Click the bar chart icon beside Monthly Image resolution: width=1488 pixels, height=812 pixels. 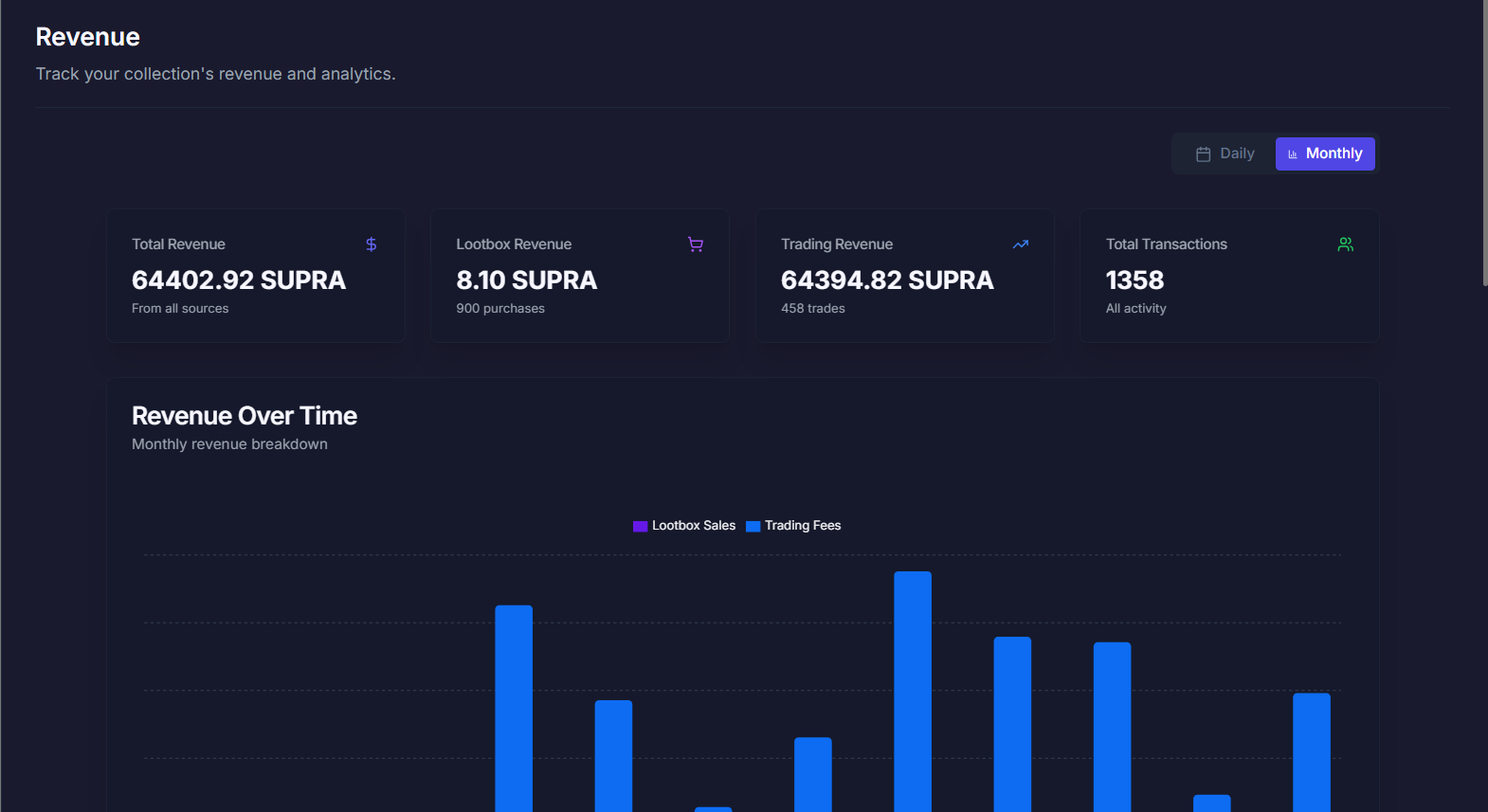[x=1293, y=154]
